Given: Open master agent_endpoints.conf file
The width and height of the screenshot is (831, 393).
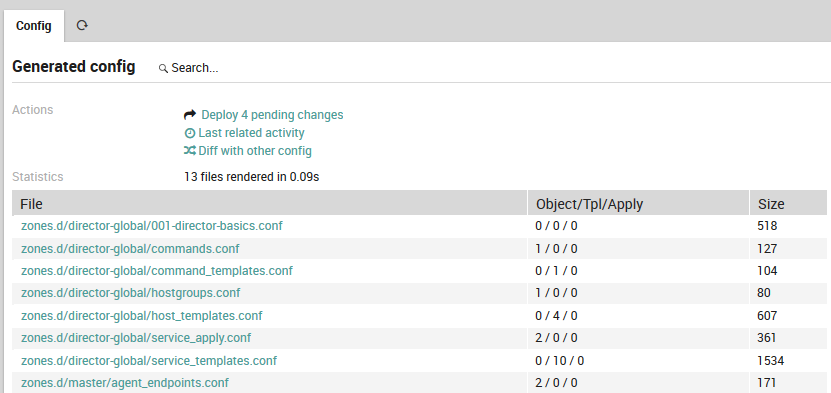Looking at the screenshot, I should [125, 382].
